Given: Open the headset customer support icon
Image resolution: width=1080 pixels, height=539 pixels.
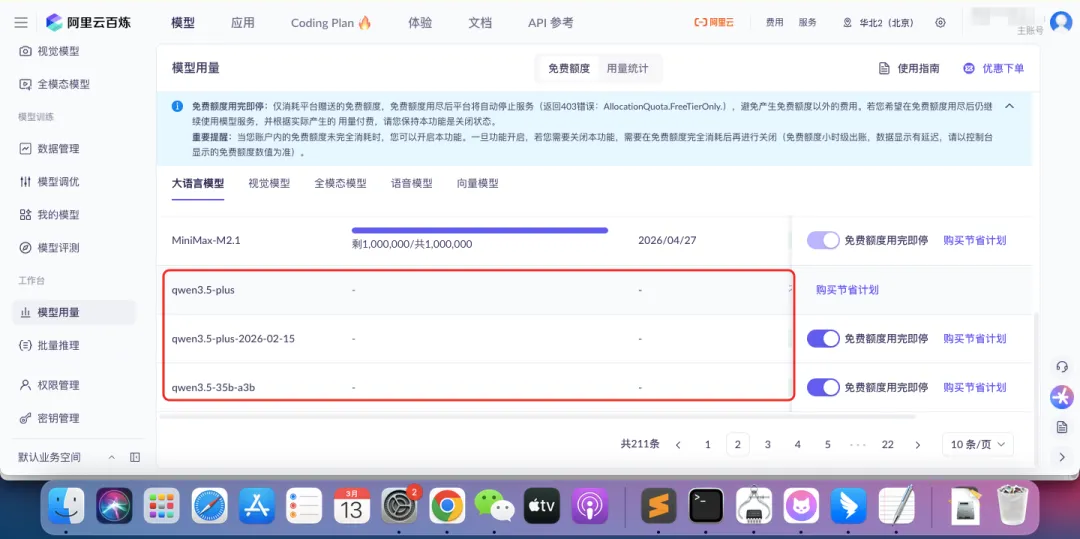Looking at the screenshot, I should 1061,367.
